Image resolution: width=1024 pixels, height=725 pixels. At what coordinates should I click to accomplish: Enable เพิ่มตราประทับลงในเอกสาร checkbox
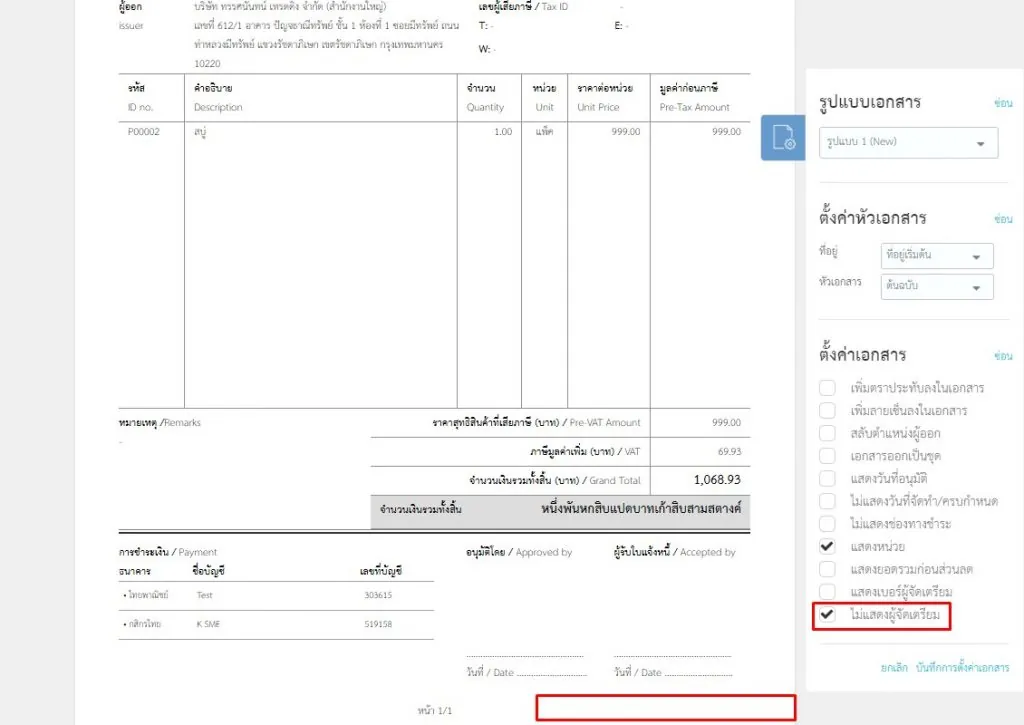coord(828,386)
